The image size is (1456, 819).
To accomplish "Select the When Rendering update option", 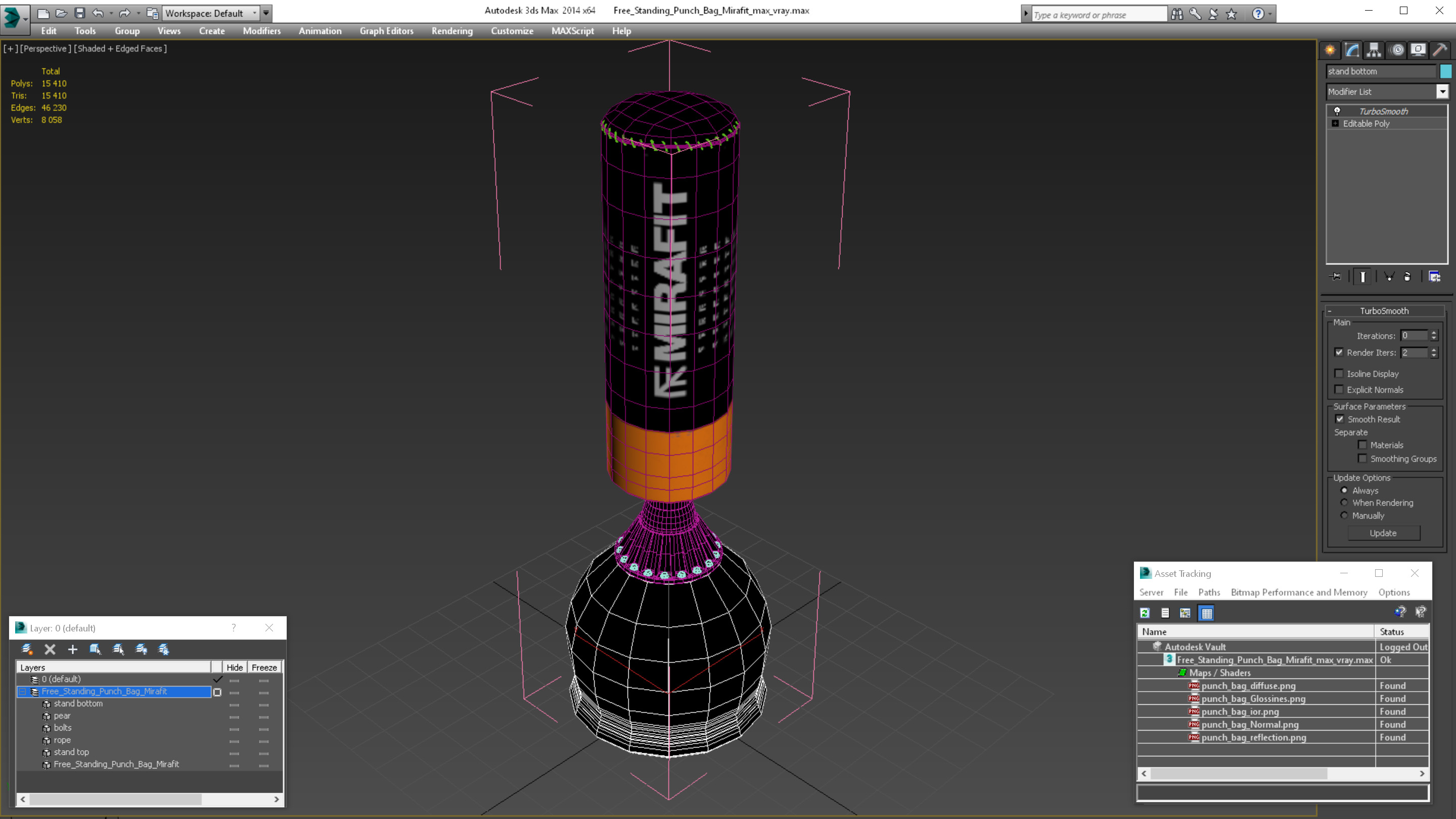I will tap(1344, 503).
